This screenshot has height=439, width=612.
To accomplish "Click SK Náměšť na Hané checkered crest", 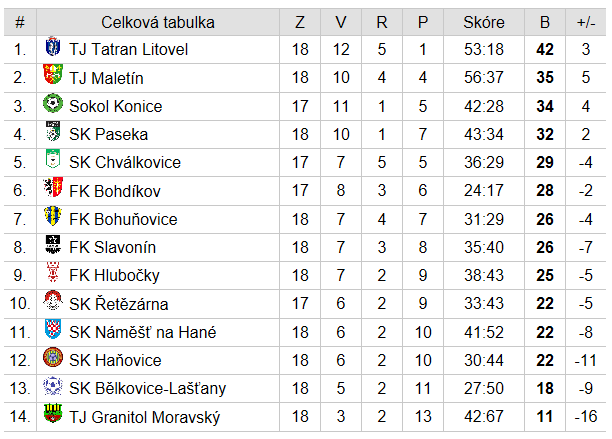I will tap(53, 329).
